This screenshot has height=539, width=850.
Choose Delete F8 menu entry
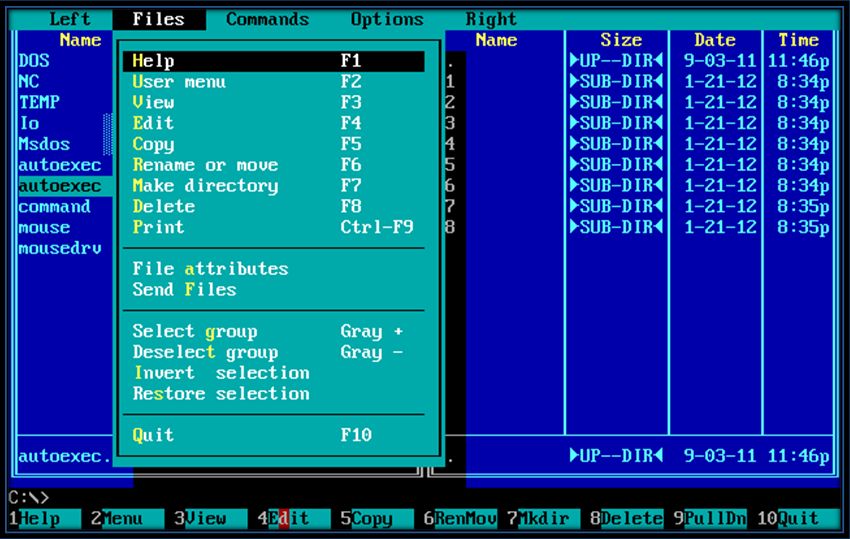[x=274, y=206]
